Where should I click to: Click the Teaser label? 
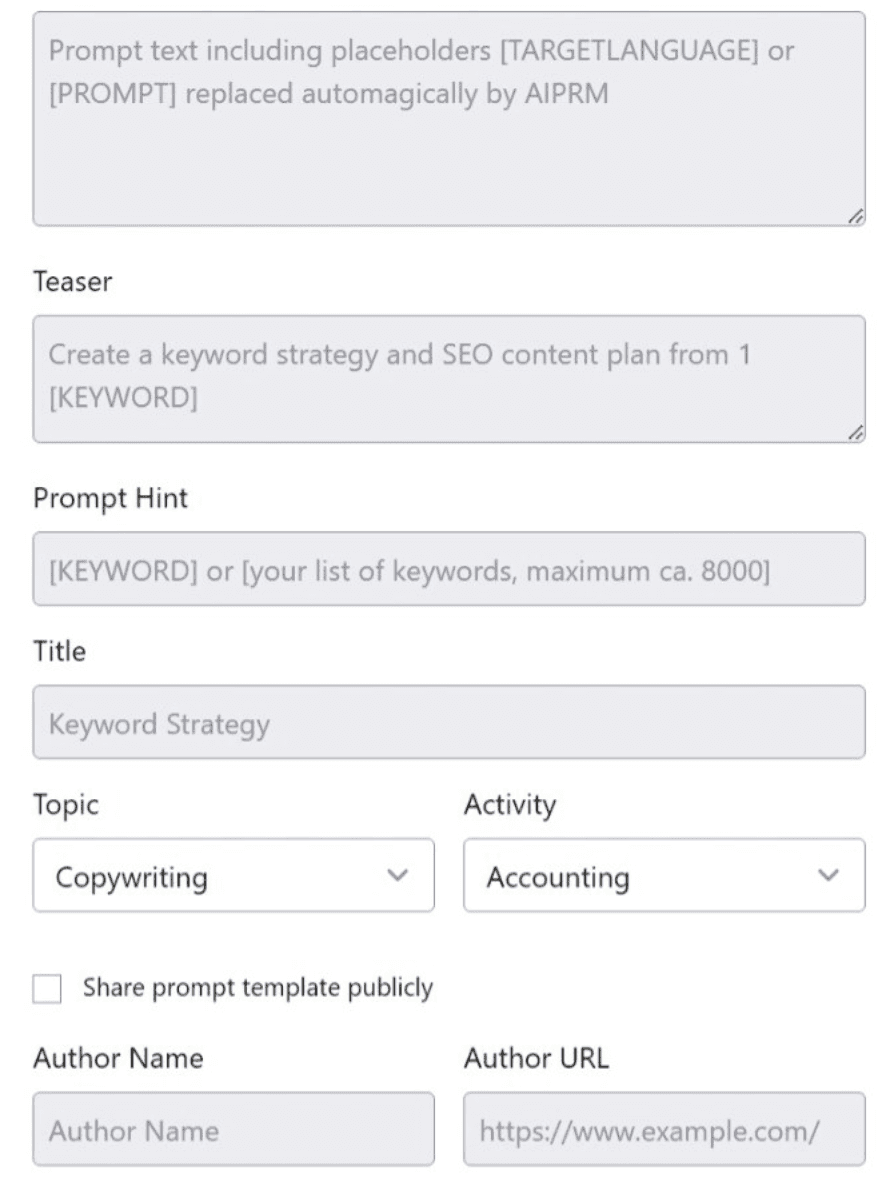coord(70,282)
